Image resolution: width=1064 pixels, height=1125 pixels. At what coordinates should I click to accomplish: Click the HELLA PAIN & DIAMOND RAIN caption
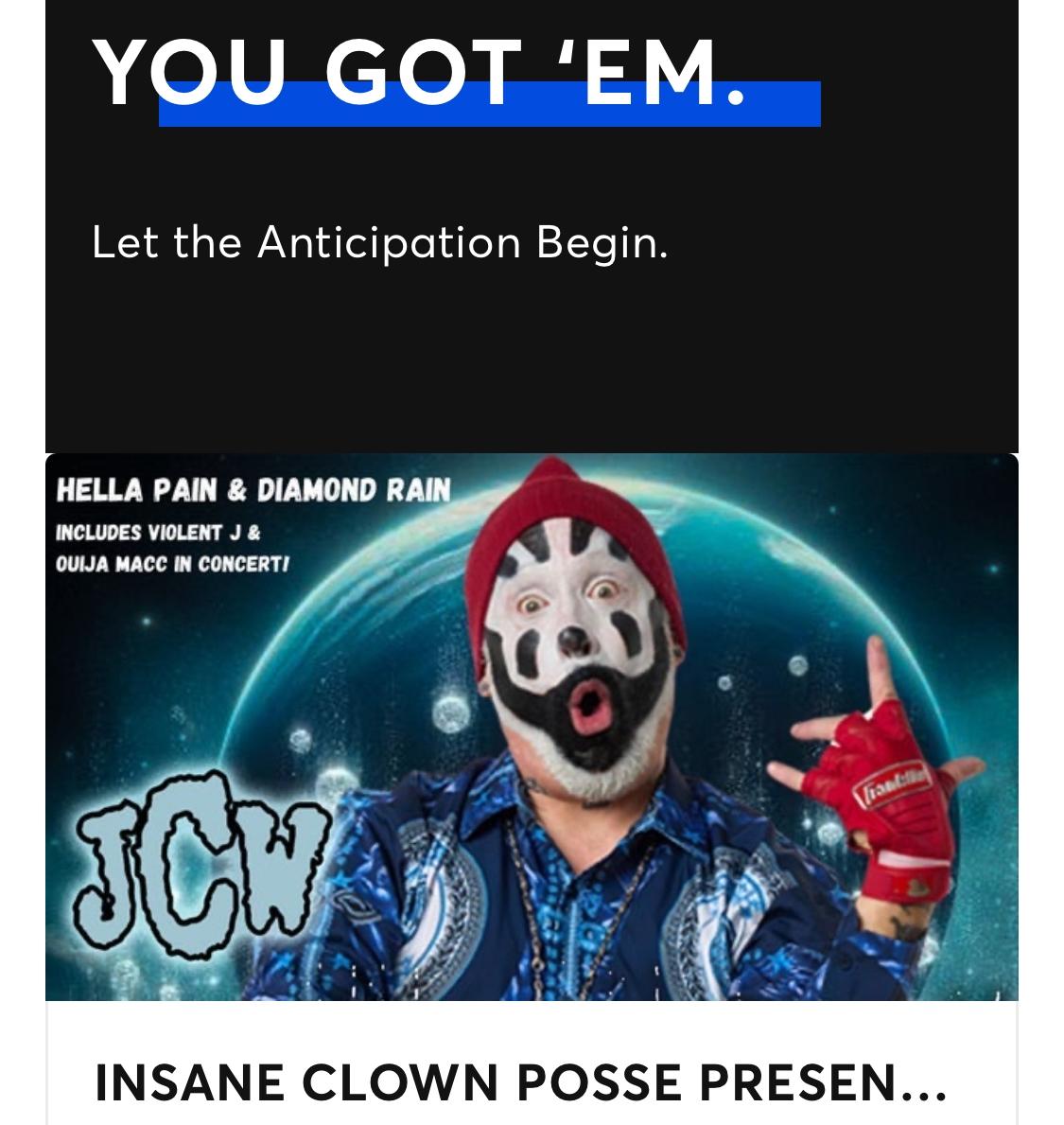253,490
